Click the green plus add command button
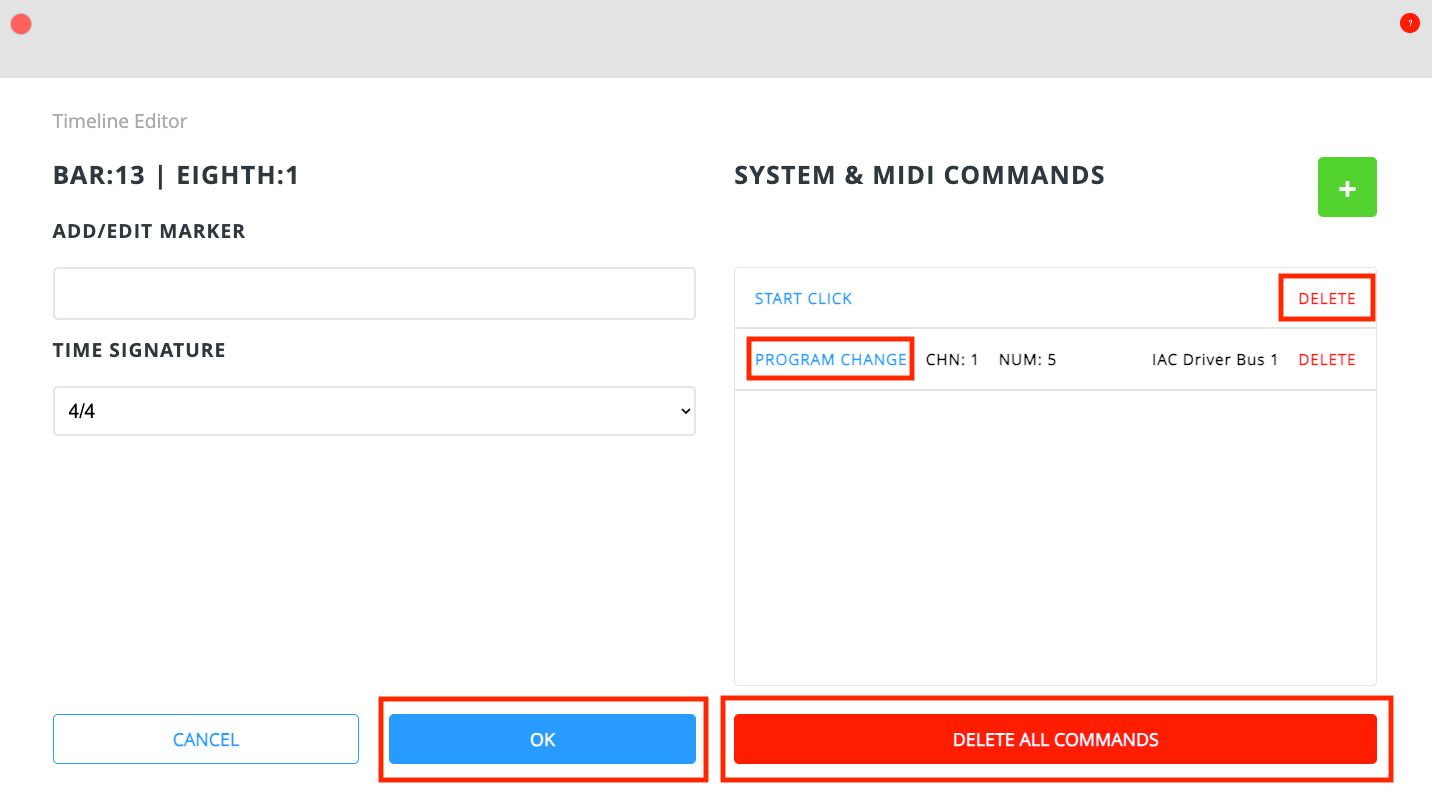This screenshot has width=1432, height=790. click(1346, 187)
